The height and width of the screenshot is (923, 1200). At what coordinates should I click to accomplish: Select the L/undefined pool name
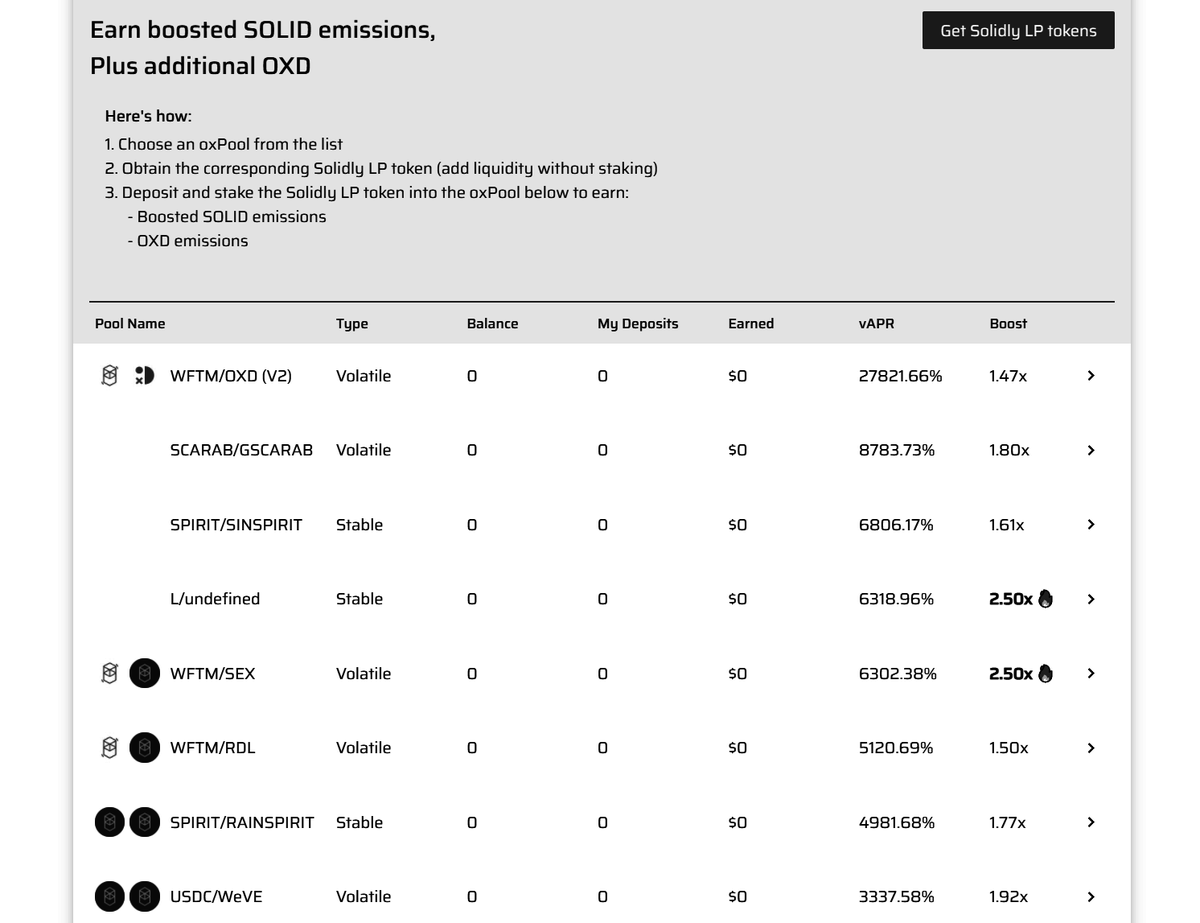point(215,599)
